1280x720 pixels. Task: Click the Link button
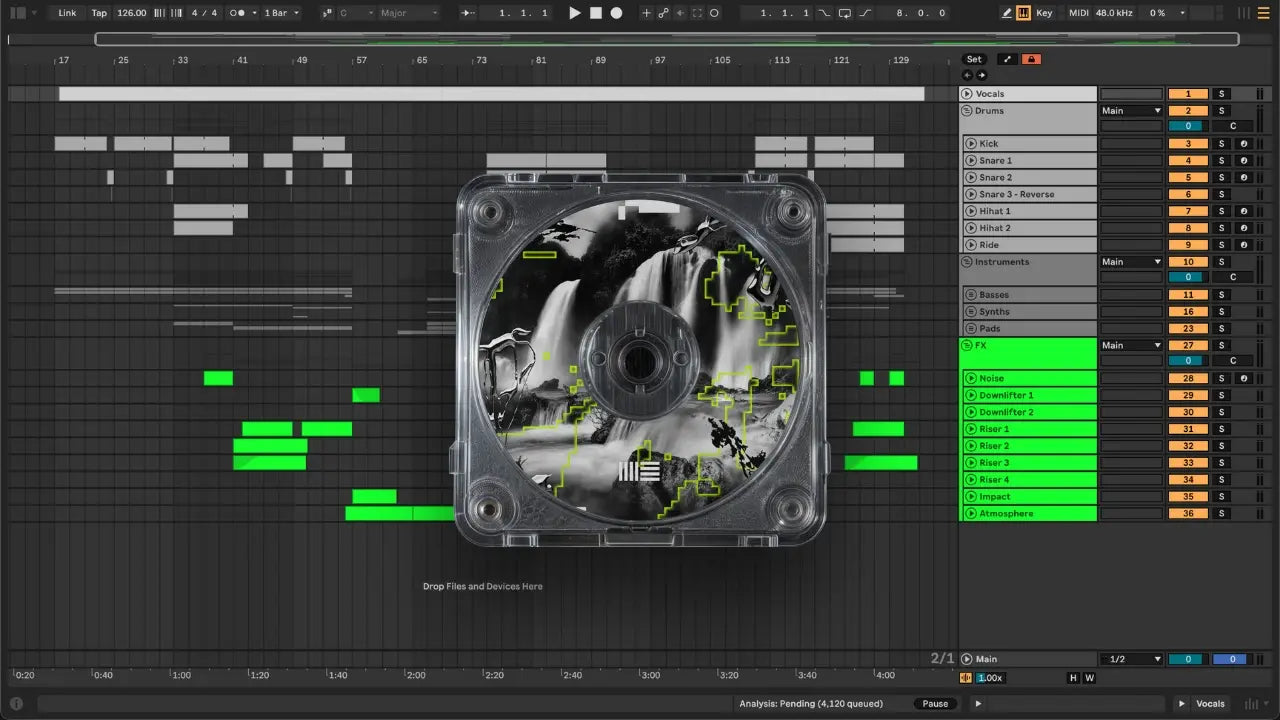pyautogui.click(x=67, y=13)
